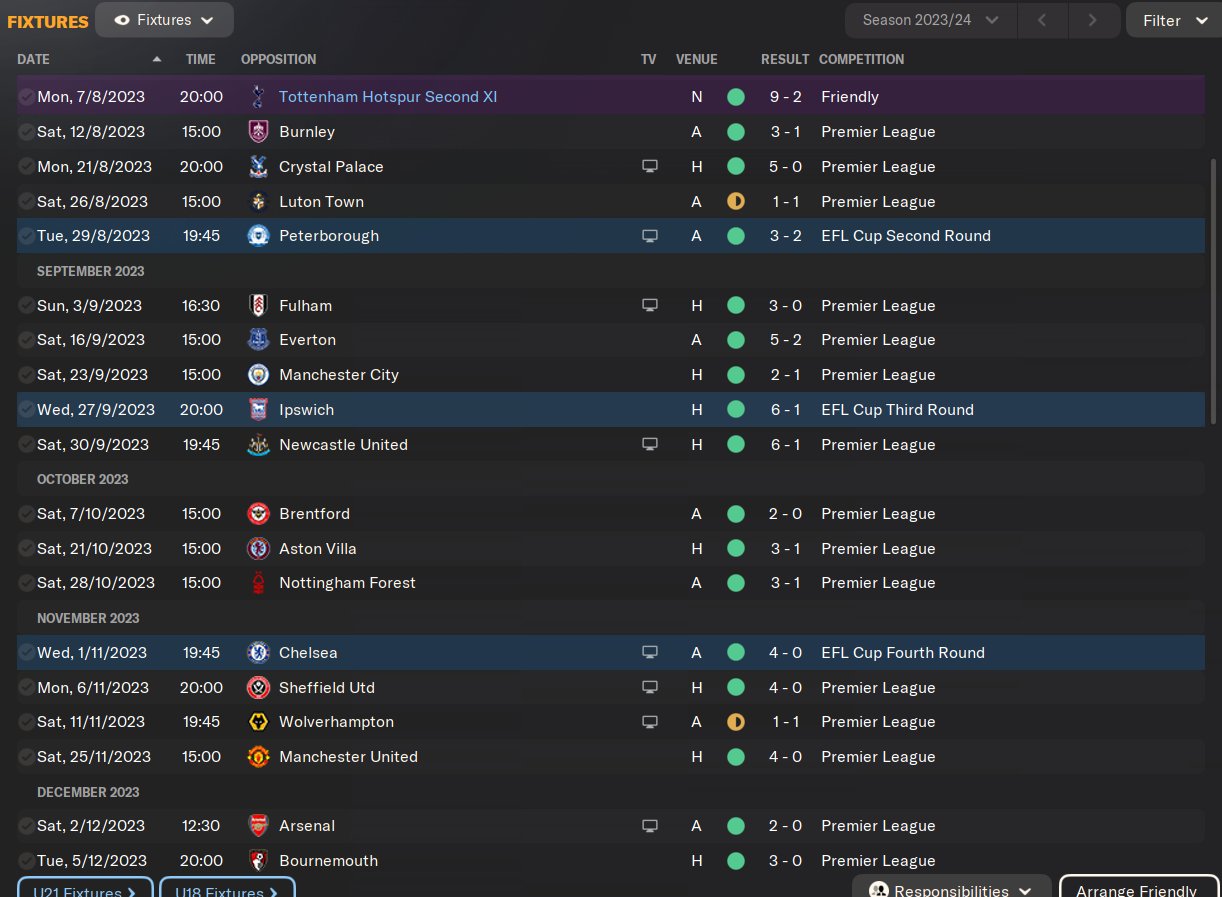Go to next season arrow button

(x=1092, y=20)
